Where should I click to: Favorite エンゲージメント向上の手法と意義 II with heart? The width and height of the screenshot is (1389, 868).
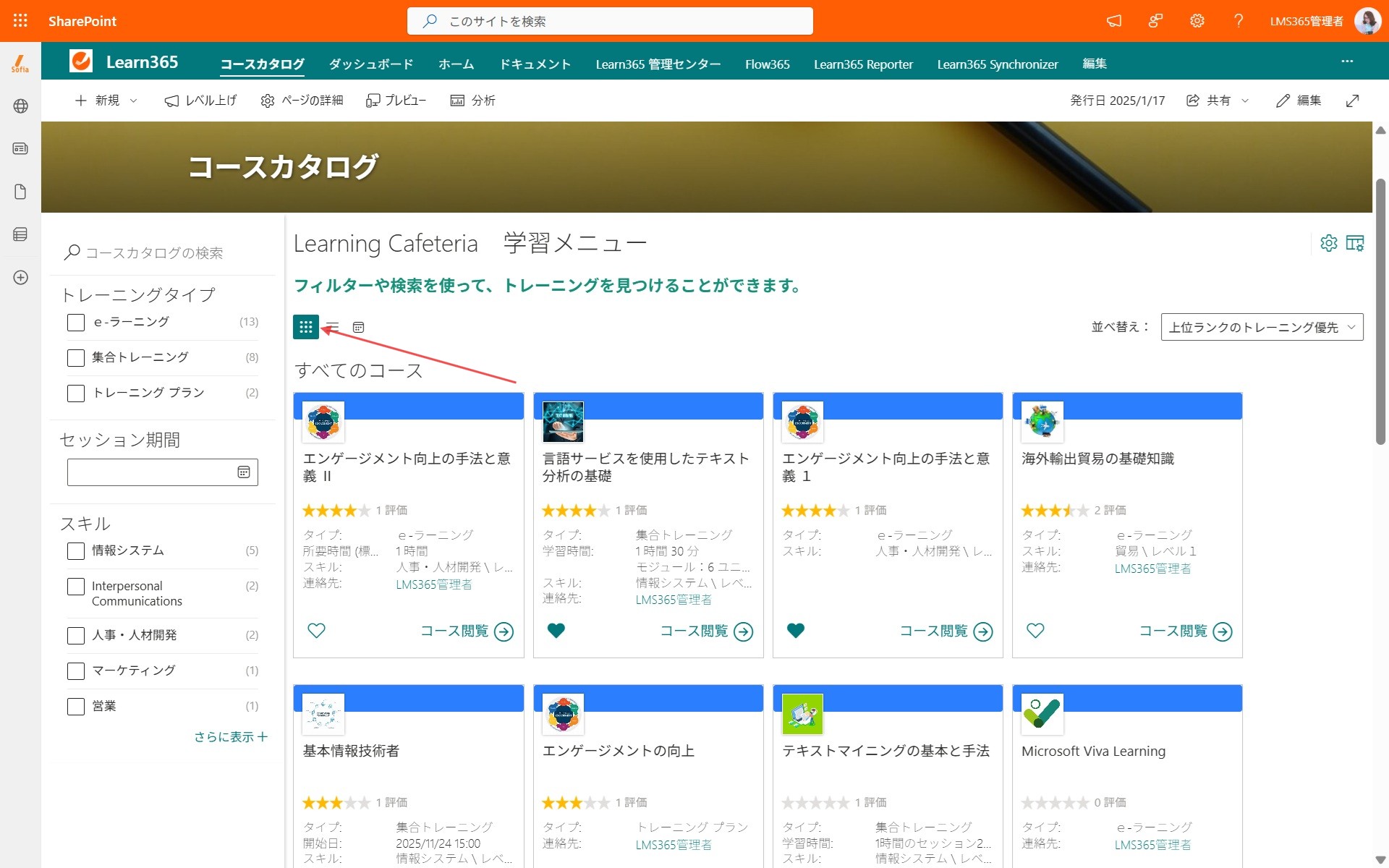click(x=316, y=631)
